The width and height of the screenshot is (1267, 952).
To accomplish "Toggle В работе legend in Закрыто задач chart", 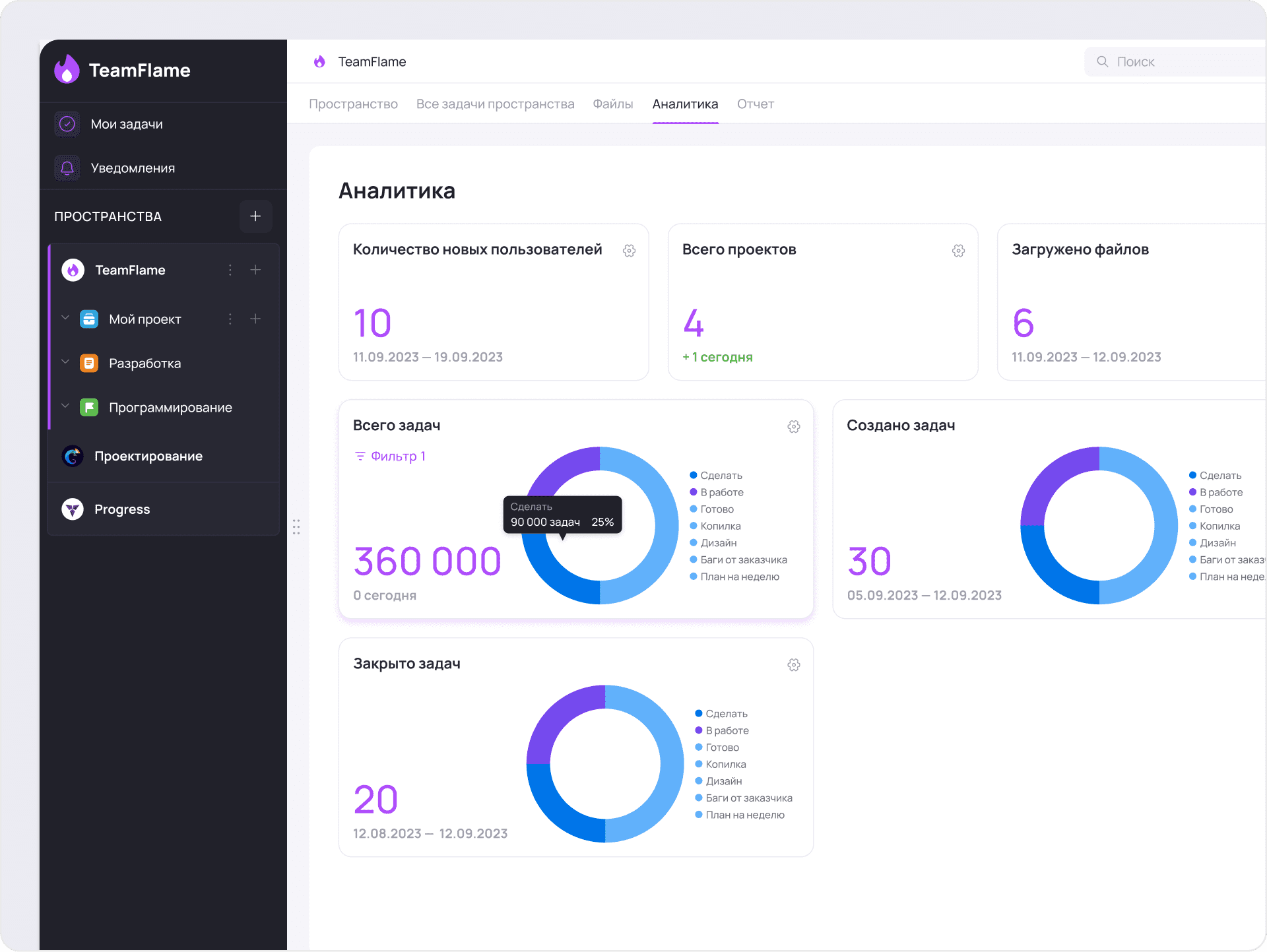I will [x=726, y=730].
